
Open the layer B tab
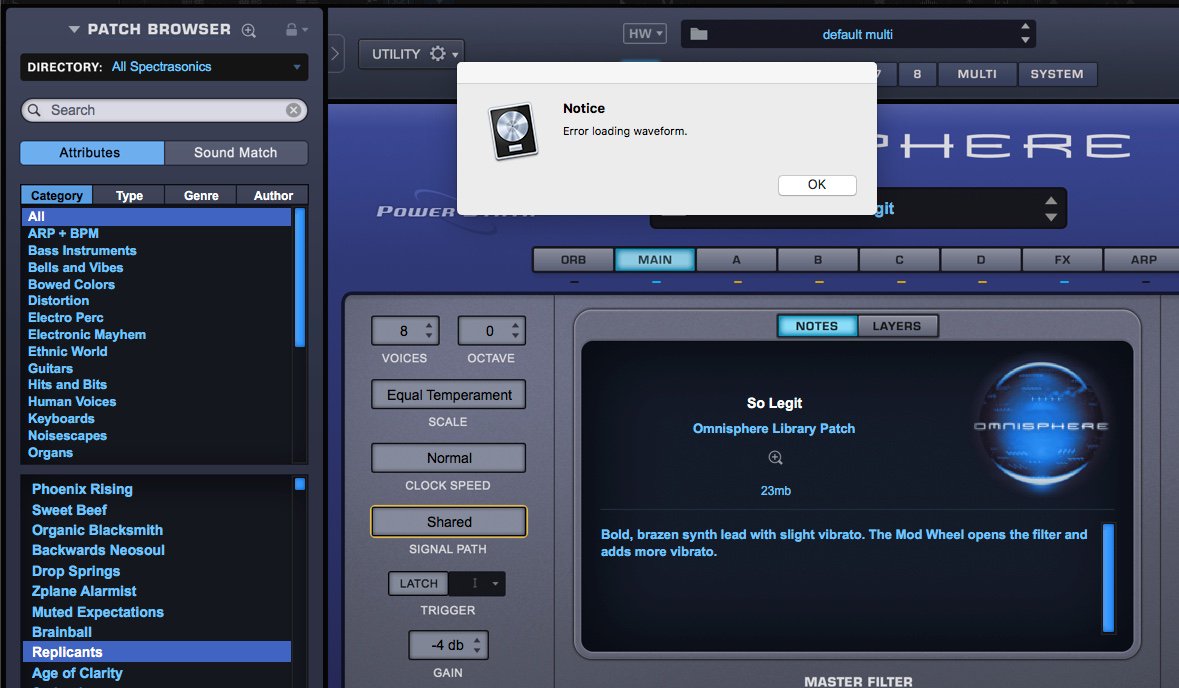[x=817, y=259]
